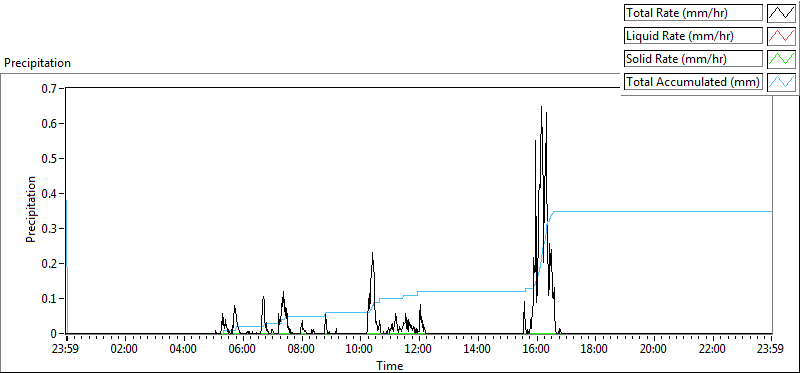The width and height of the screenshot is (800, 373).
Task: Click the Precipitation graph caption above plot
Action: (x=37, y=63)
